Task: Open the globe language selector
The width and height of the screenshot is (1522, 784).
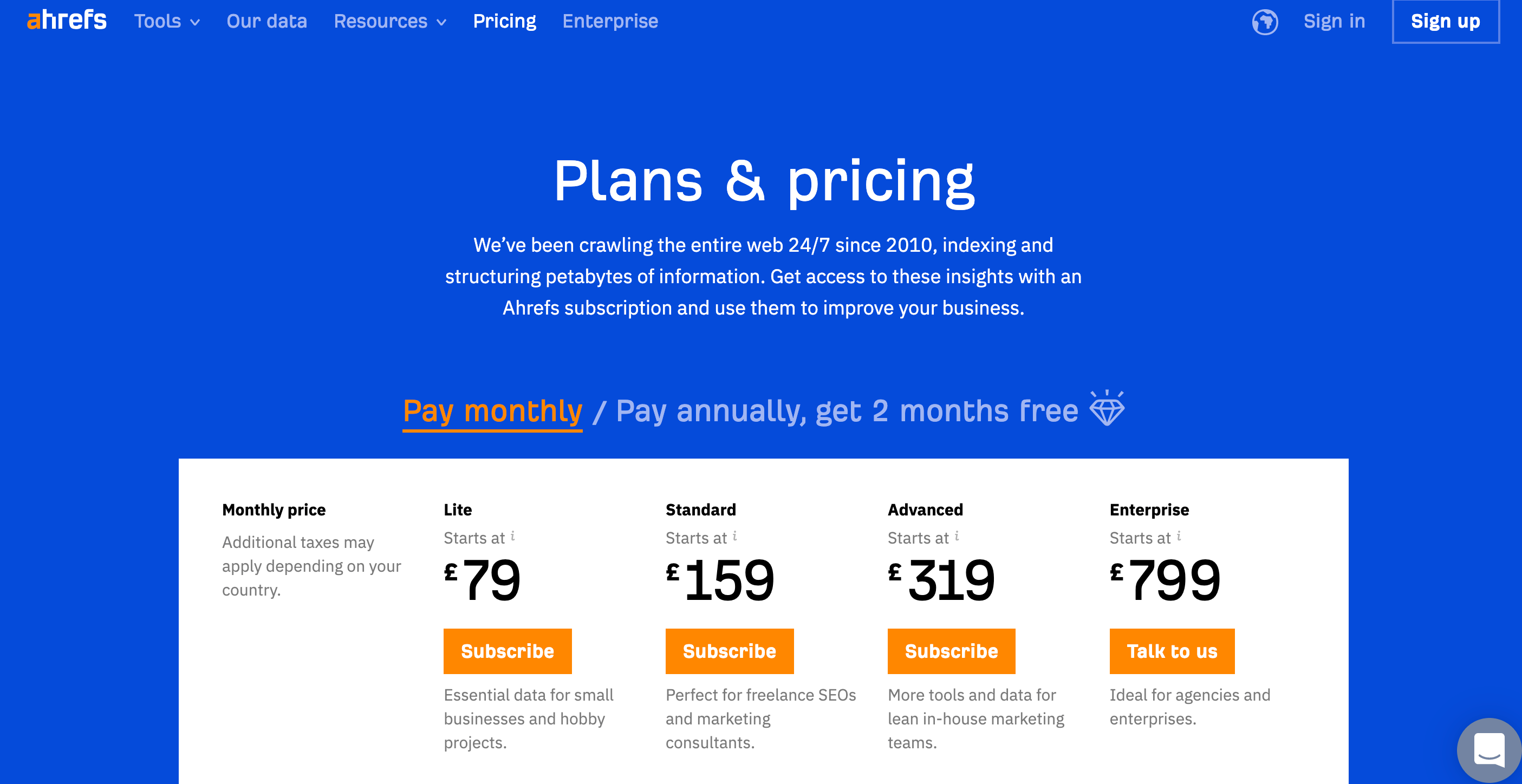Action: click(x=1264, y=22)
